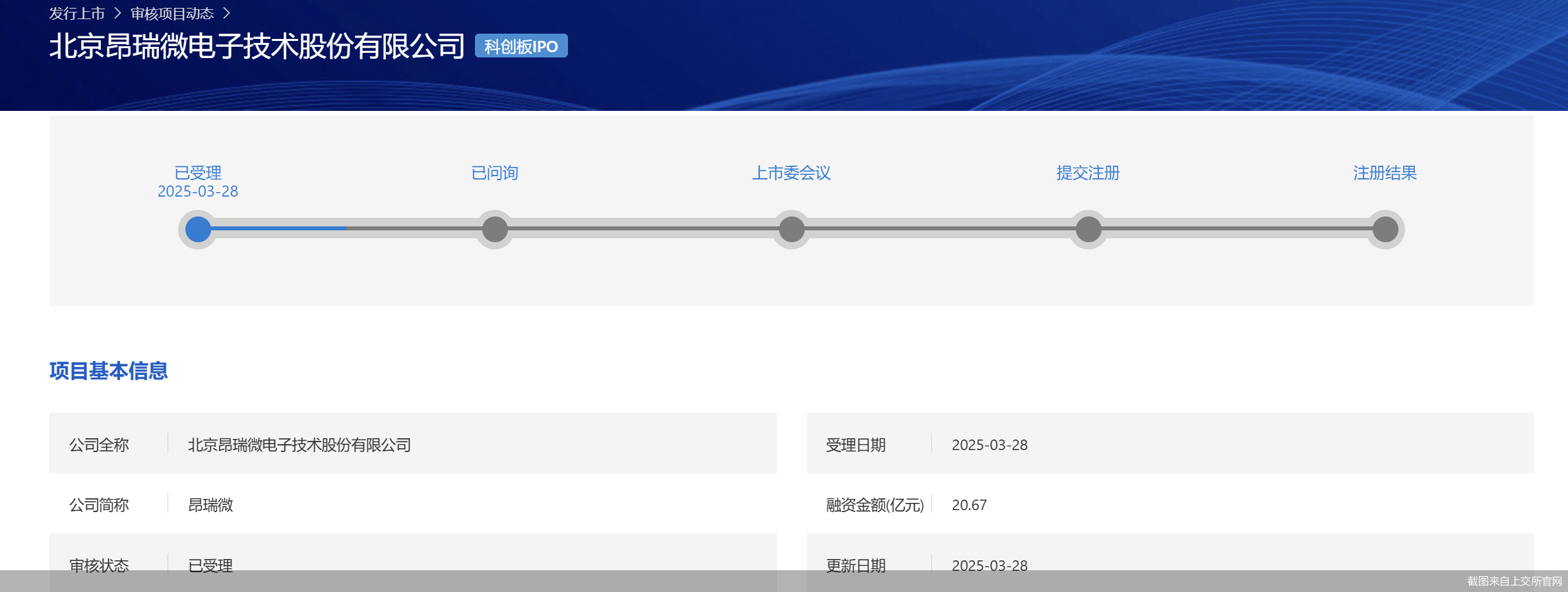The image size is (1568, 592).
Task: Click the 提交注册 stage label
Action: pos(1088,173)
